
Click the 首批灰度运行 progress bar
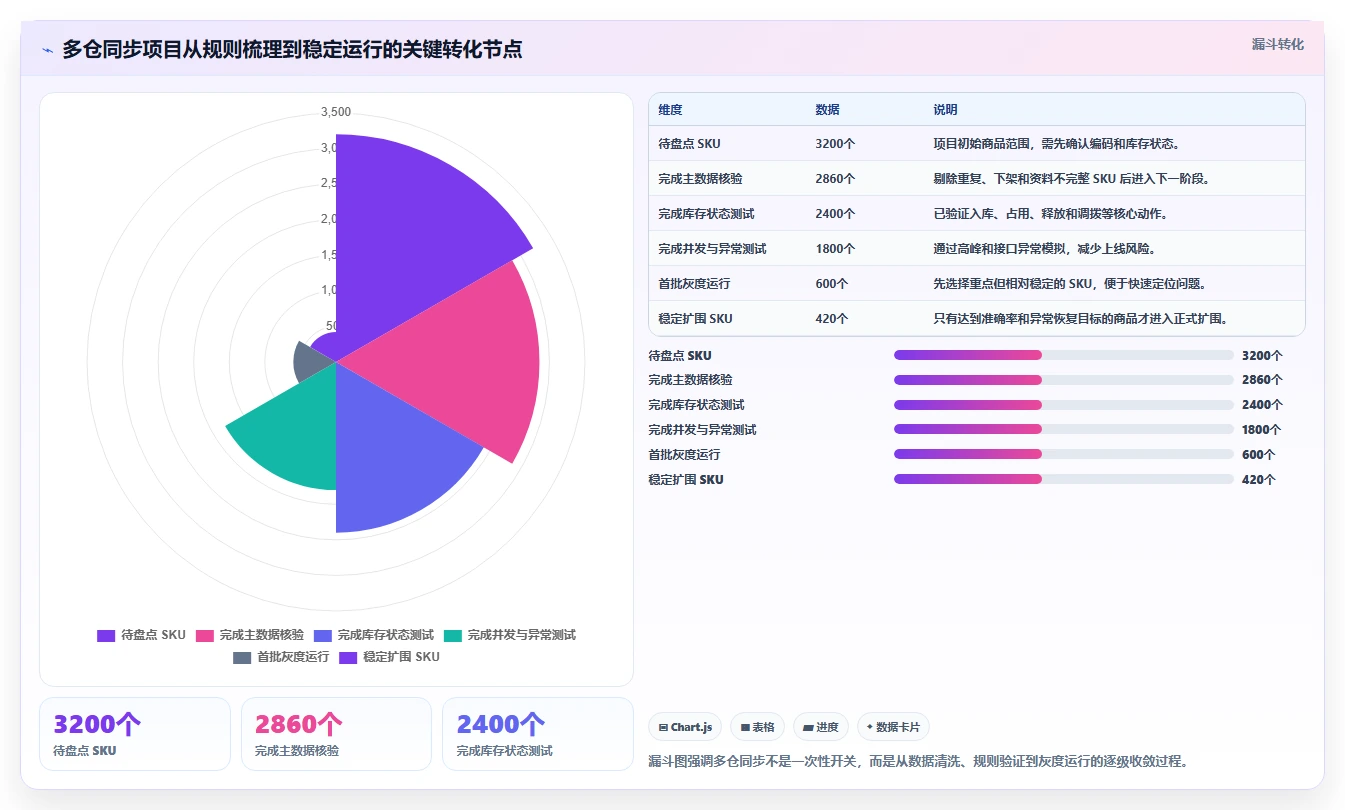point(1064,455)
